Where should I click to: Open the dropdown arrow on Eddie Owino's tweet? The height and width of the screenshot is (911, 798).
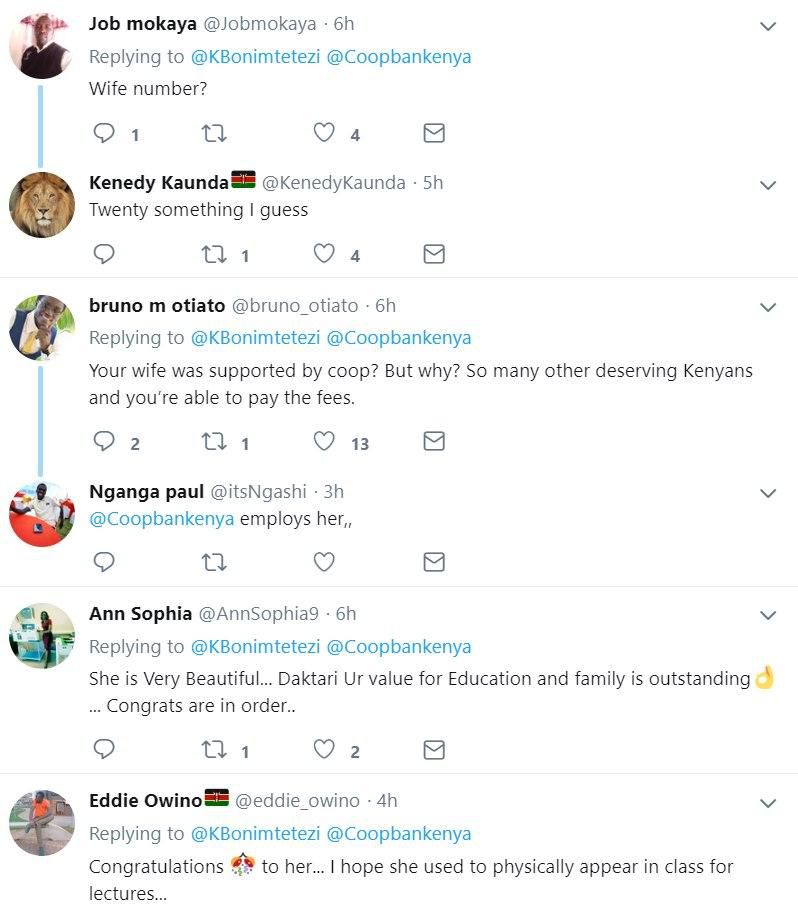(768, 803)
